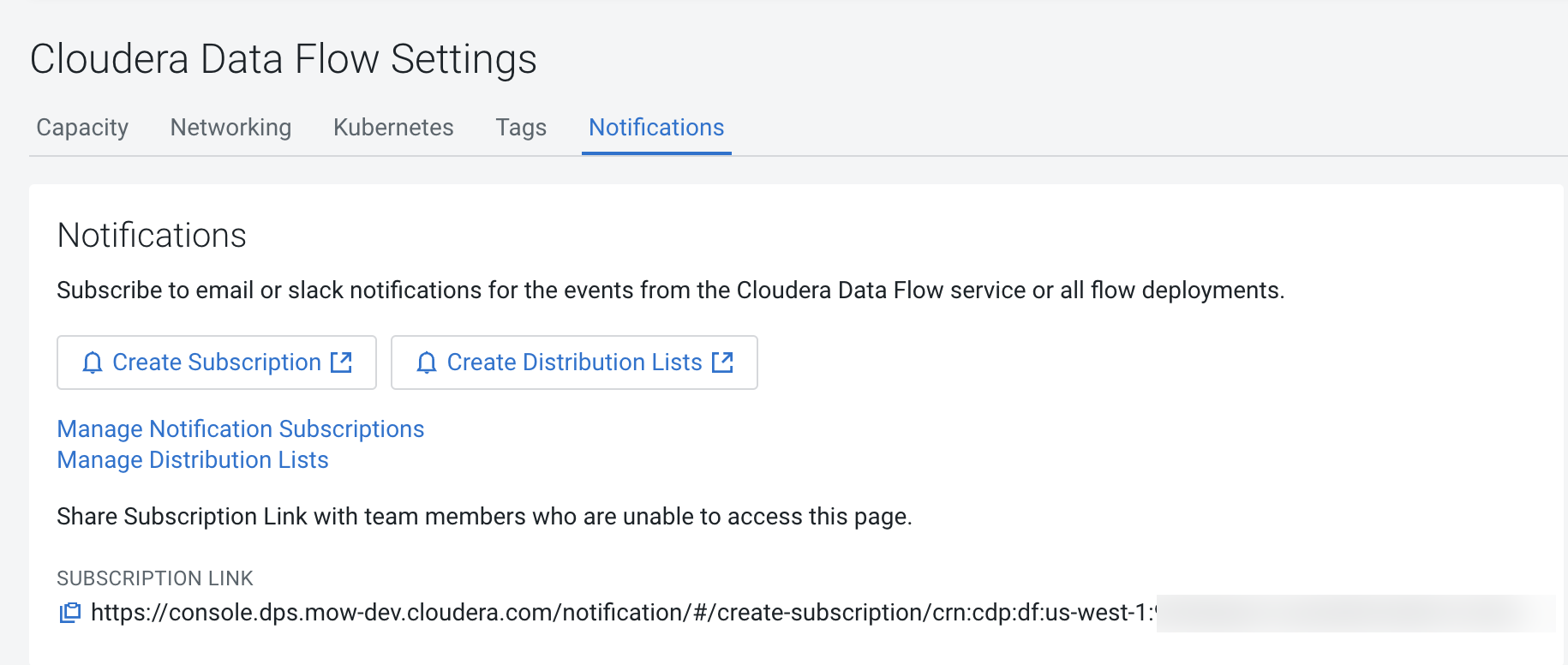Screen dimensions: 1568x665
Task: Open Manage Notification Subscriptions link
Action: pos(241,428)
